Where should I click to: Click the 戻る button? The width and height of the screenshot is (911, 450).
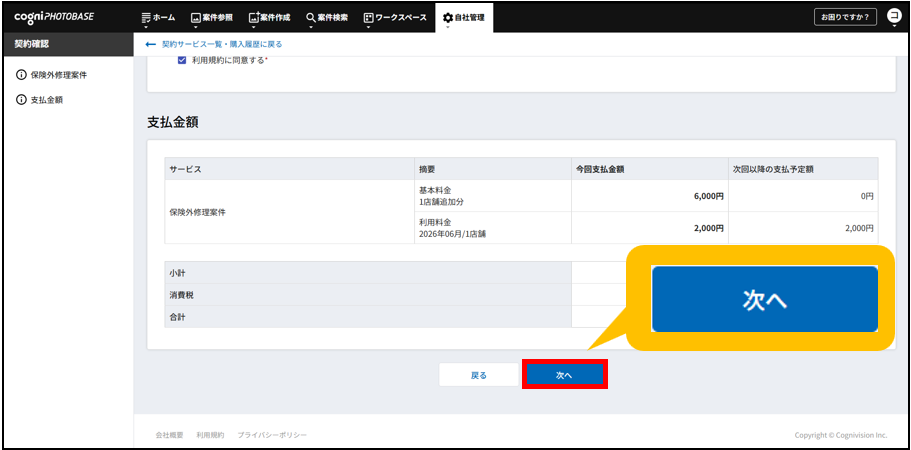(x=479, y=375)
